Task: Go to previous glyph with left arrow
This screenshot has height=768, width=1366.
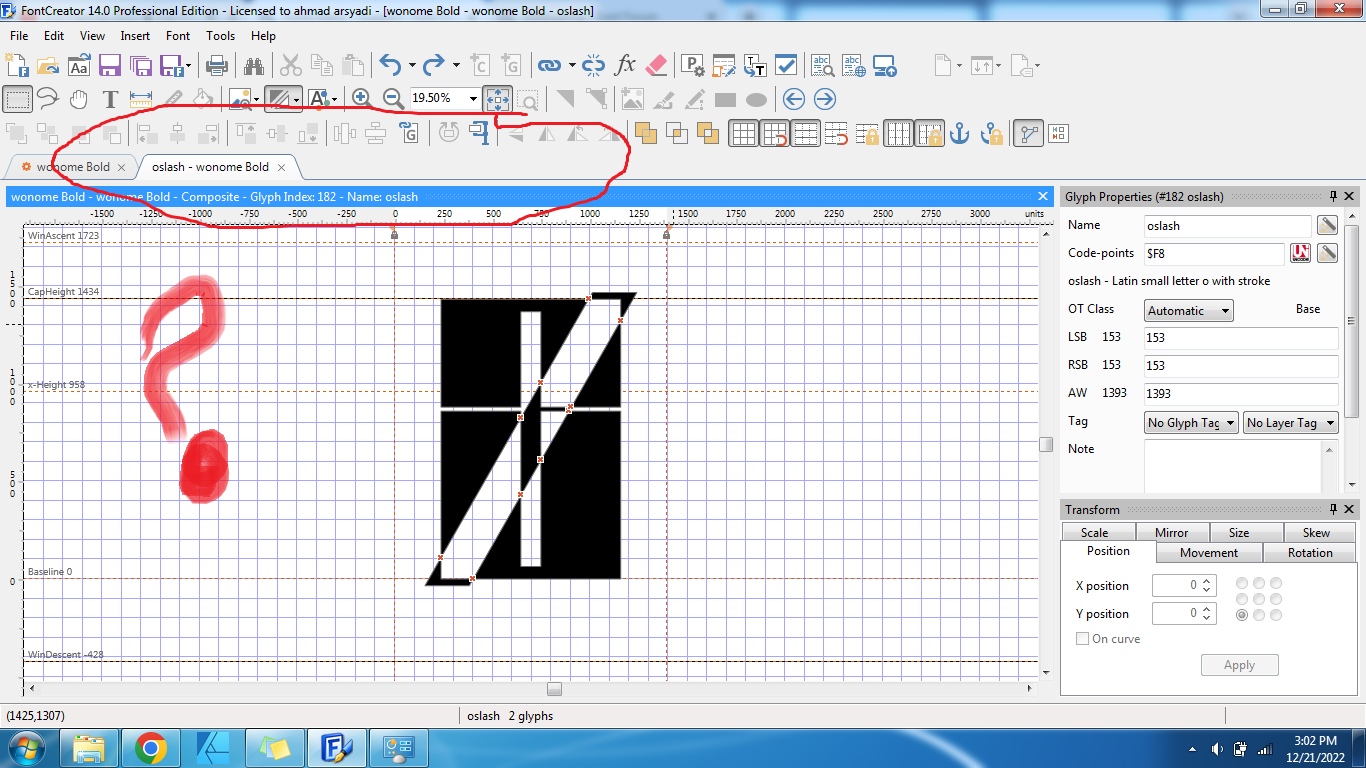Action: point(794,99)
